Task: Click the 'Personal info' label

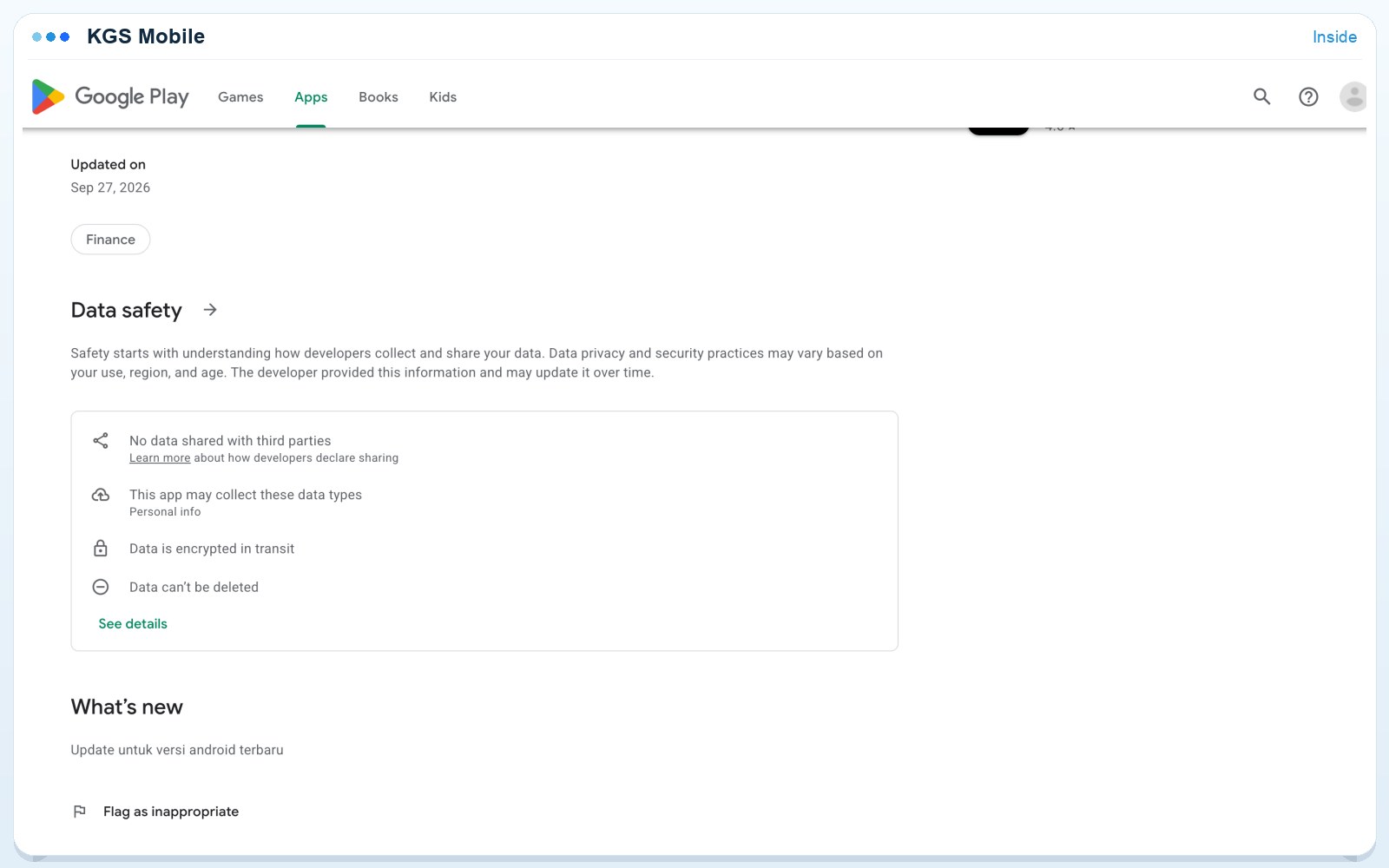Action: [165, 512]
